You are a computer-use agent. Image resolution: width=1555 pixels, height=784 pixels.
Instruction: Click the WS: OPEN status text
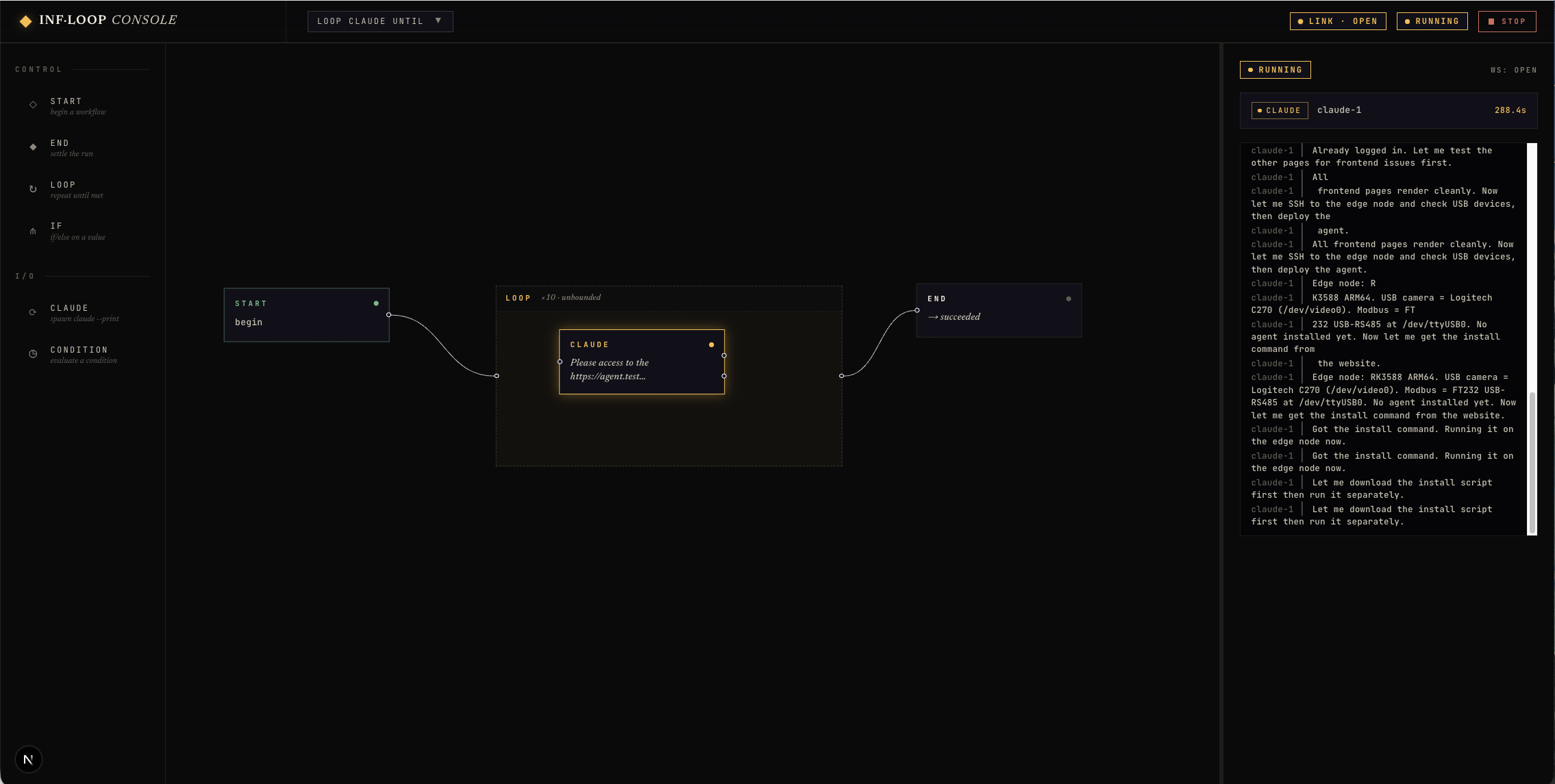point(1513,70)
